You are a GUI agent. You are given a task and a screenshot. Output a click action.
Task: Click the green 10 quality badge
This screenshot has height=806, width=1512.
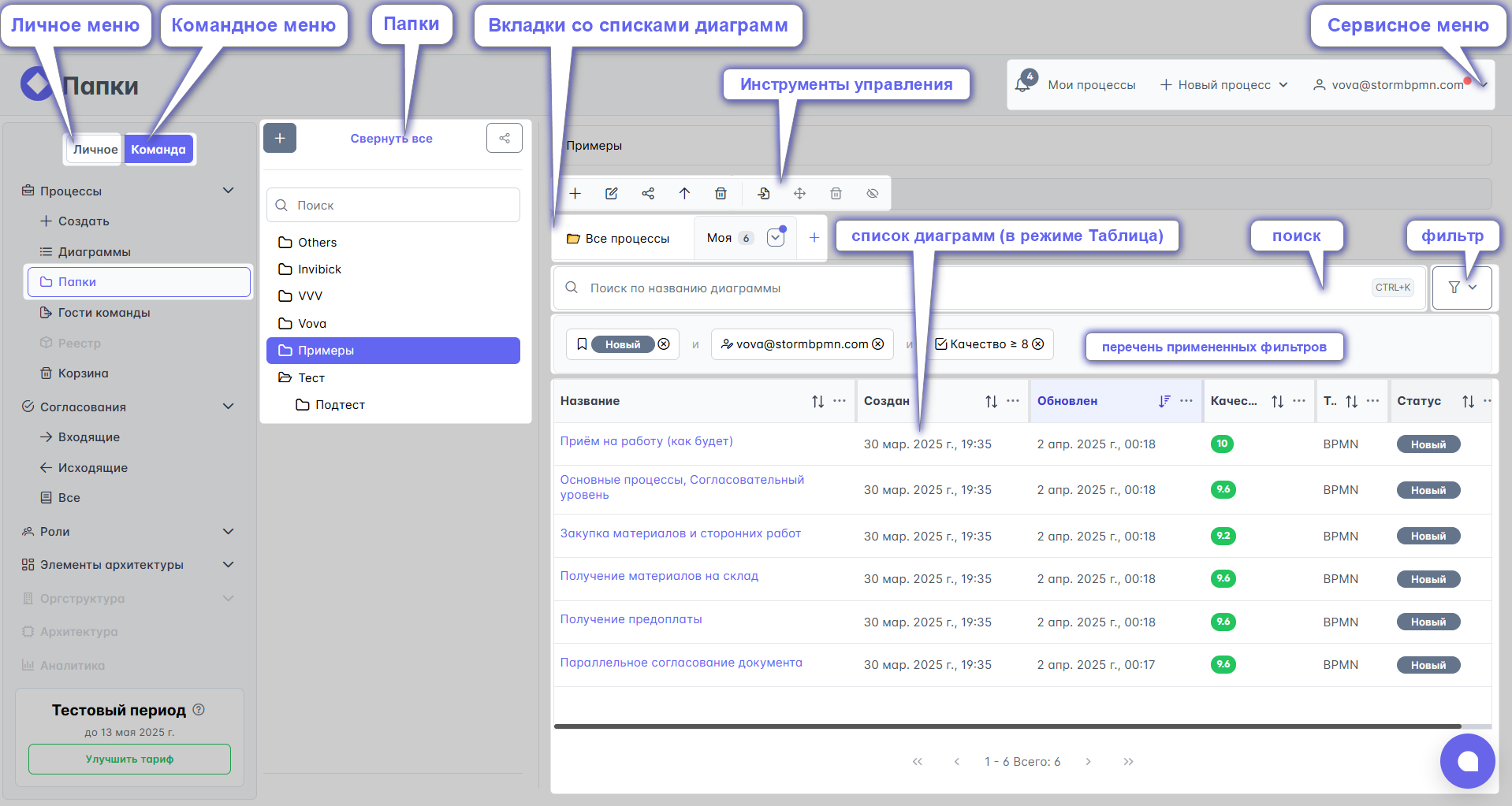1222,444
